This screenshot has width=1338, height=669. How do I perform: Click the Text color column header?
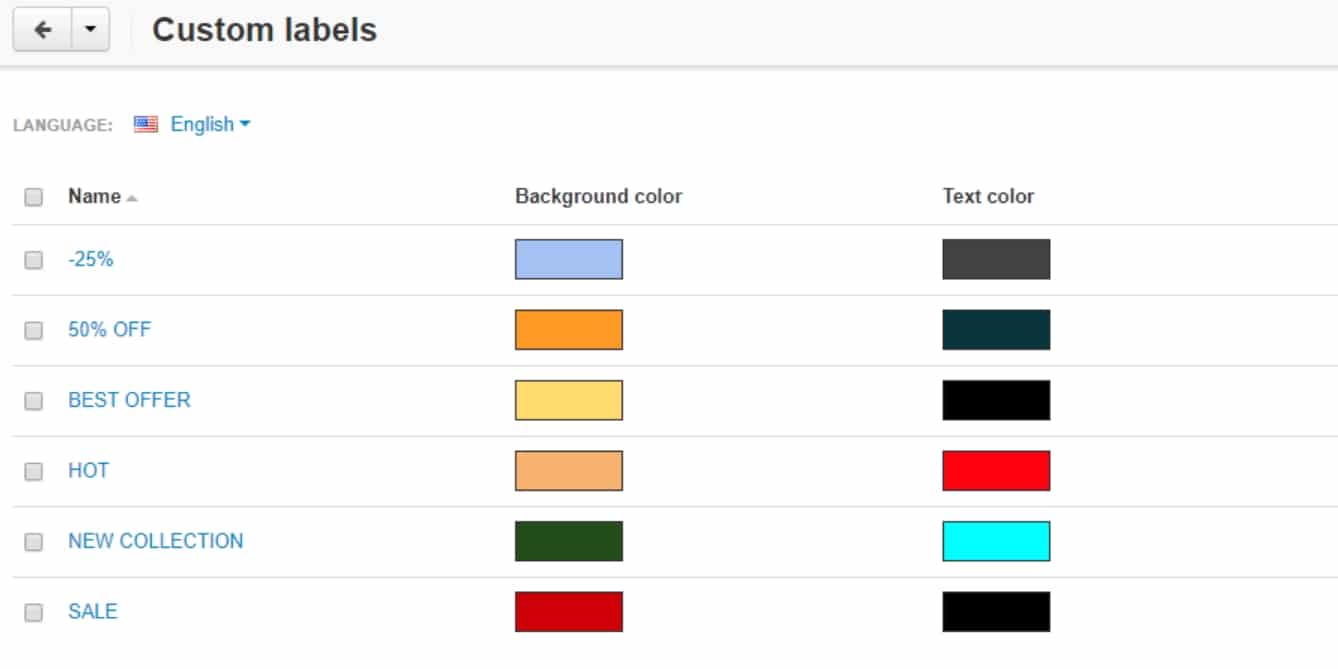(988, 196)
